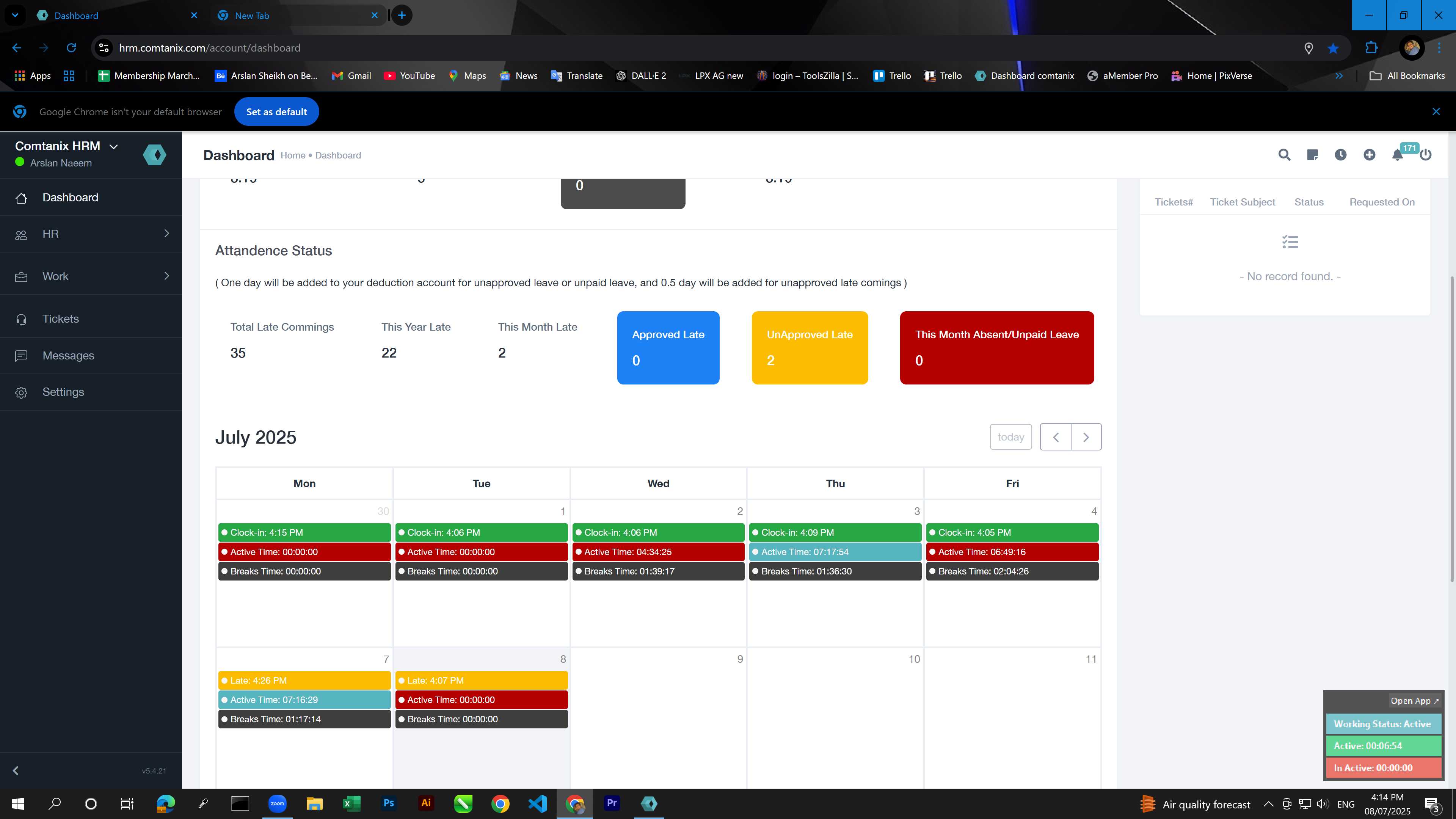Image resolution: width=1456 pixels, height=819 pixels.
Task: Open Dashboard comtanix bookmark
Action: tap(1025, 76)
